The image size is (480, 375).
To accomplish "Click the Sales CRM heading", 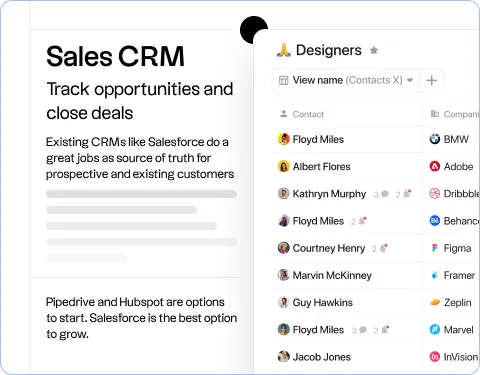I will coord(115,56).
